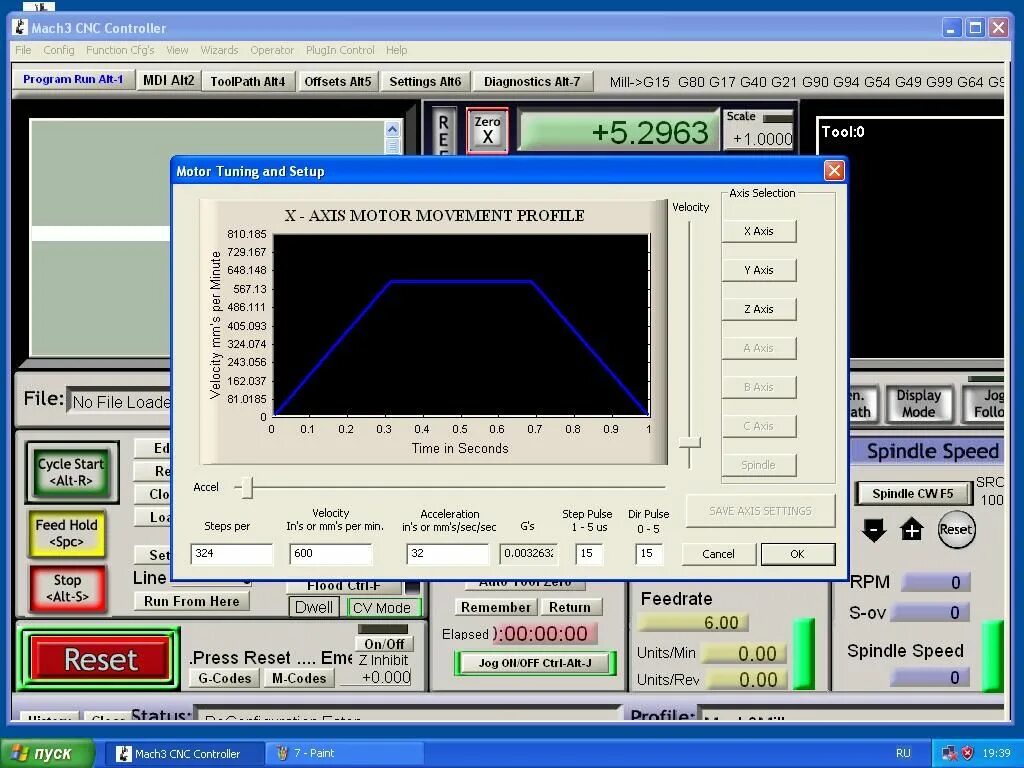Click the vertical Velocity slider handle

pyautogui.click(x=689, y=443)
